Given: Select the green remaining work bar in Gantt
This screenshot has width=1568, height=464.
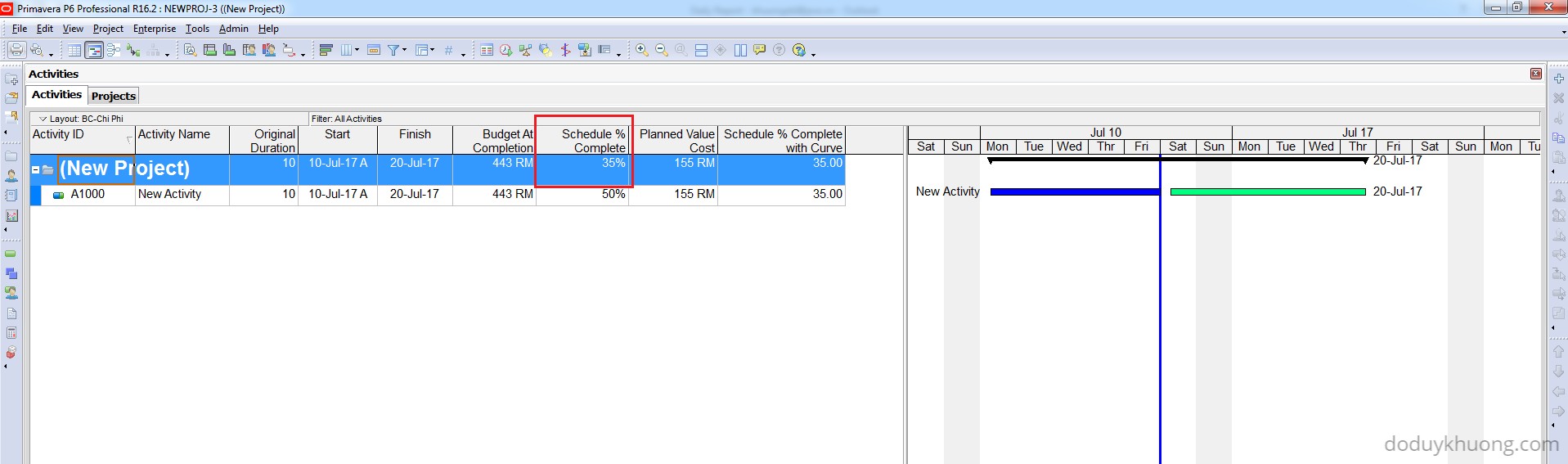Looking at the screenshot, I should 1267,192.
